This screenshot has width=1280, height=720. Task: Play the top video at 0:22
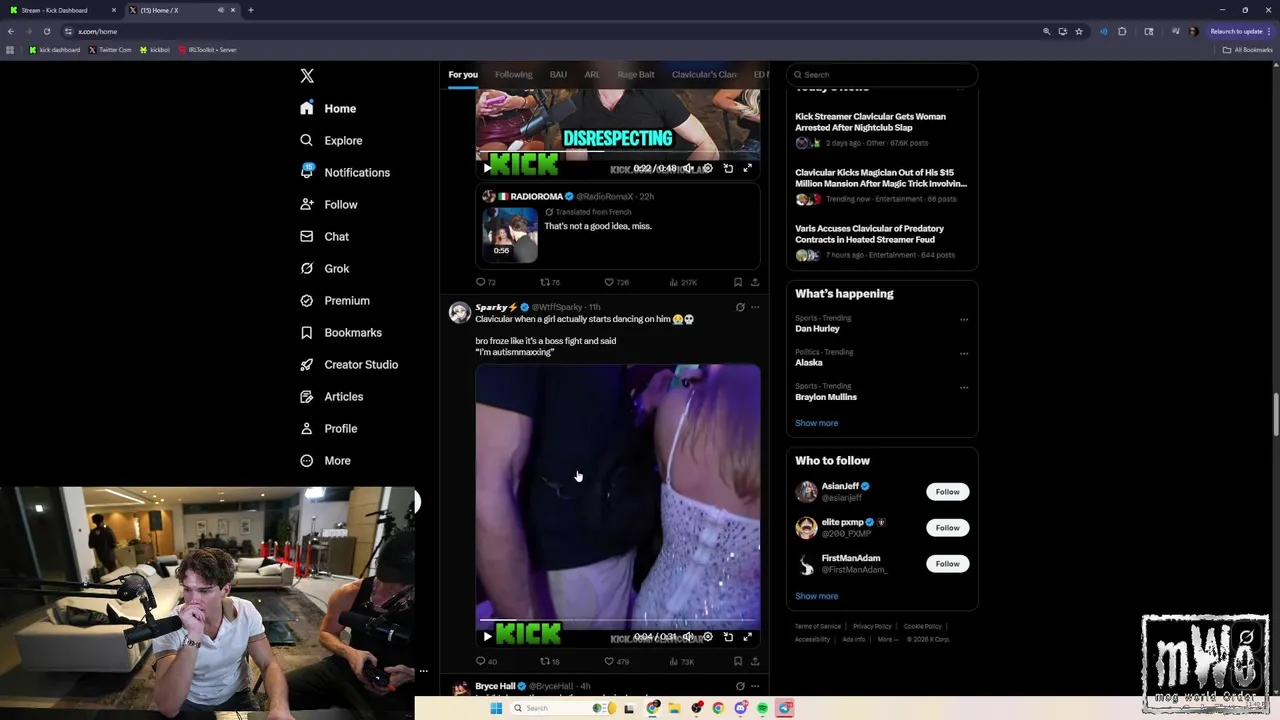[x=487, y=168]
